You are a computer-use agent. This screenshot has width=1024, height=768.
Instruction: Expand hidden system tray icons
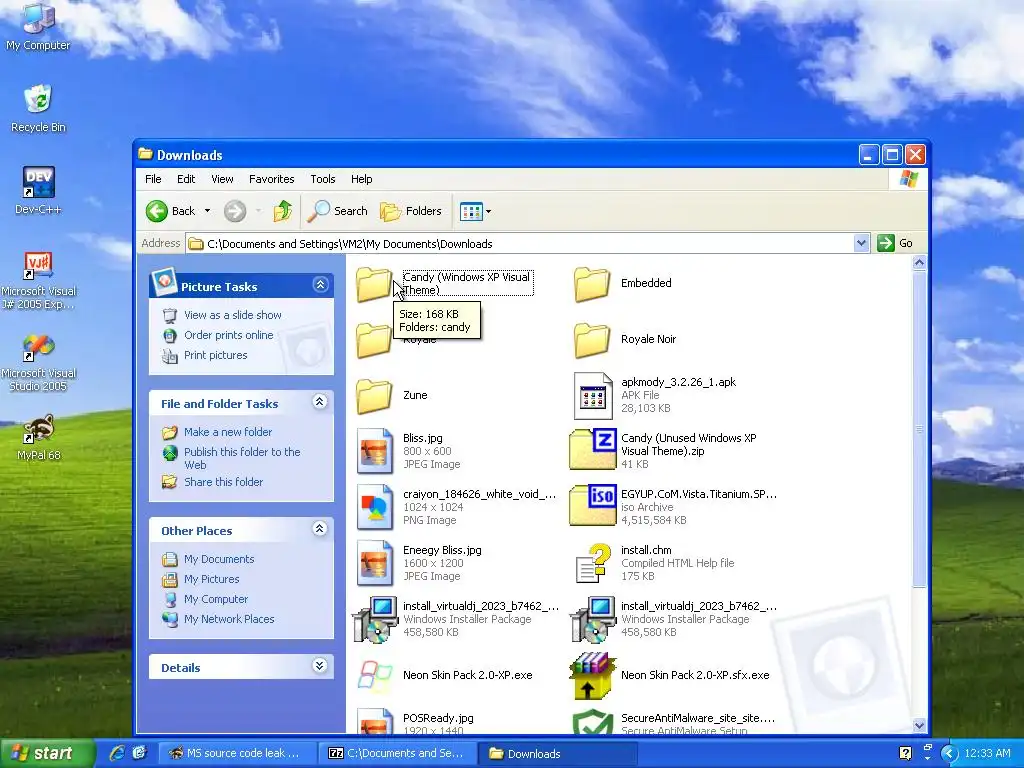tap(949, 753)
